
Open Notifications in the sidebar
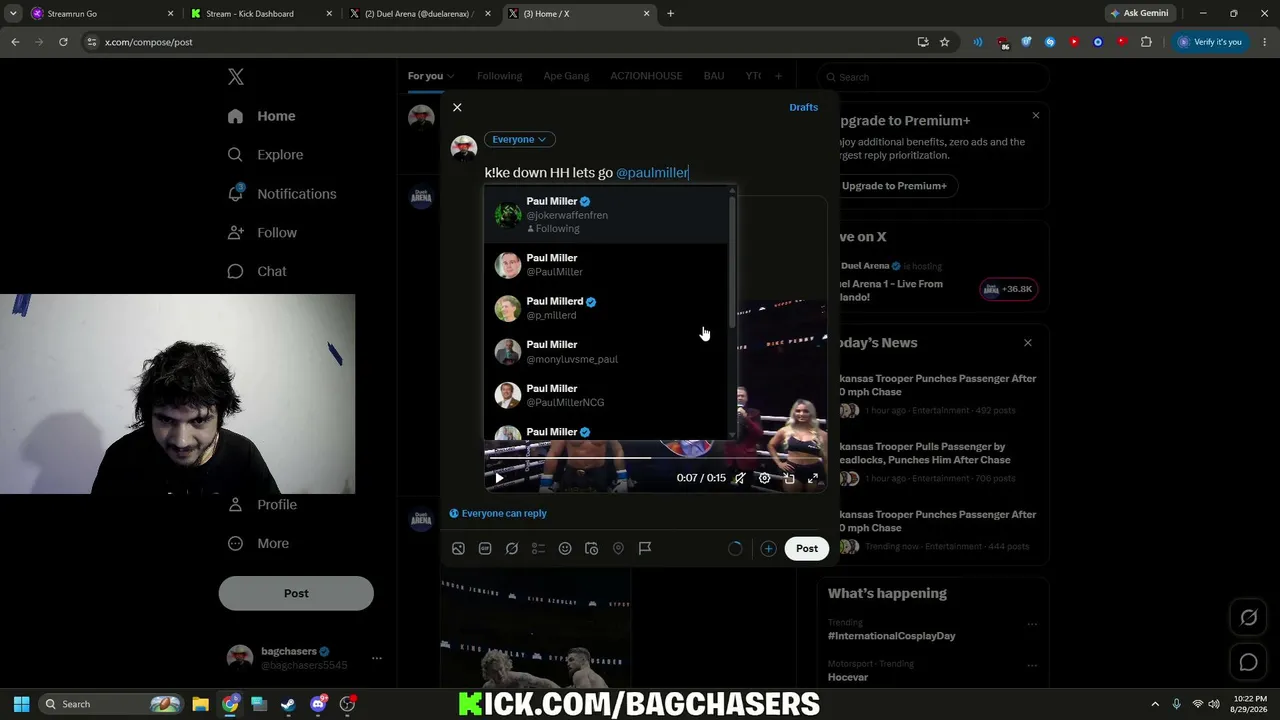click(x=281, y=194)
